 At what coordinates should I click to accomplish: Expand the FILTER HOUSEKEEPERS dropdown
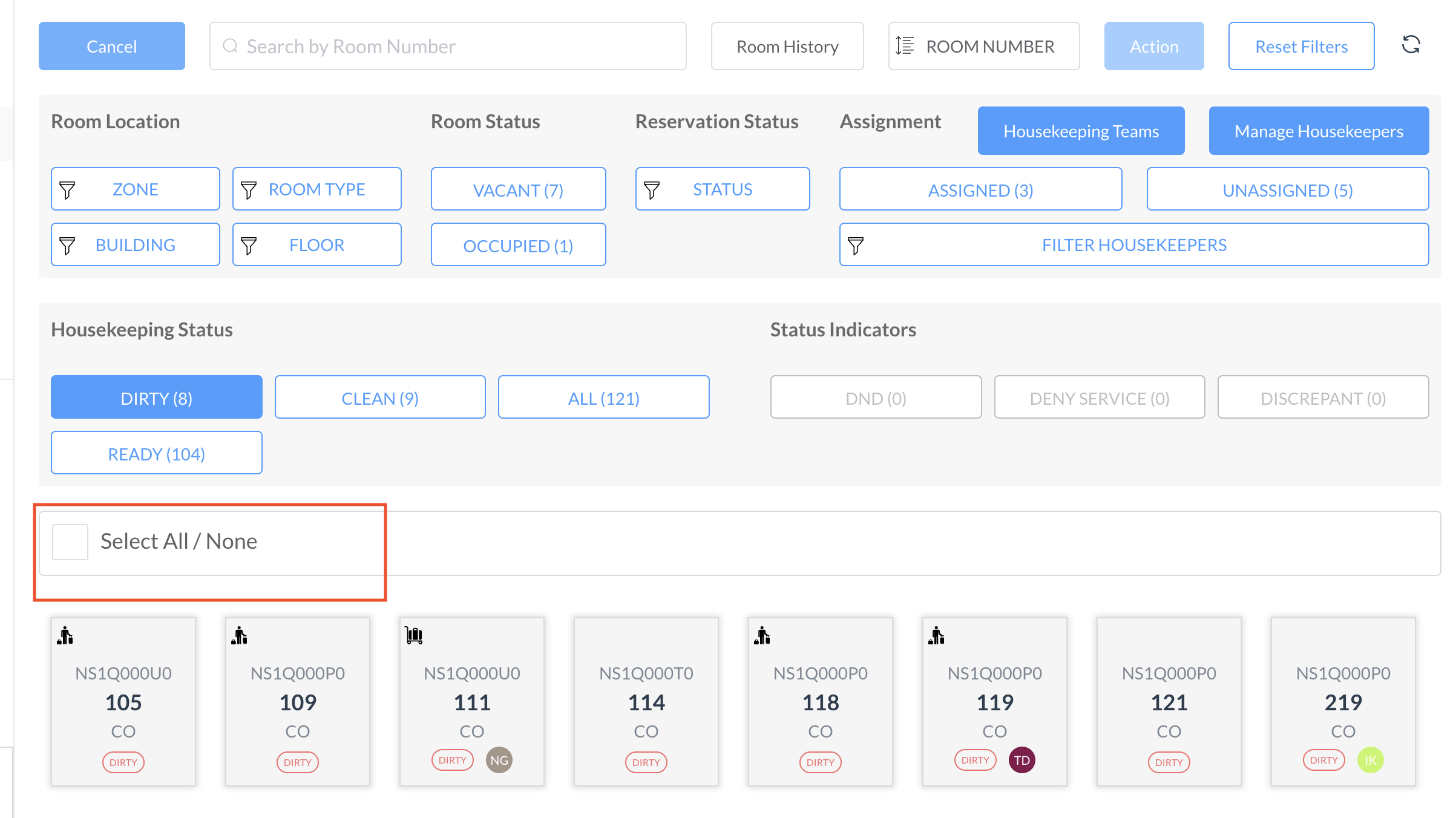coord(1133,245)
